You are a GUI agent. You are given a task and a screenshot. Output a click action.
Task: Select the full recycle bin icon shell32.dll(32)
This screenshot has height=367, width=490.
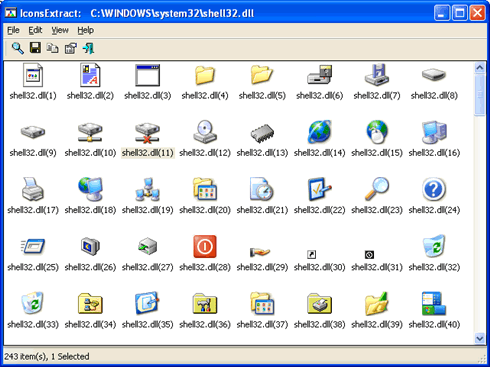[434, 246]
